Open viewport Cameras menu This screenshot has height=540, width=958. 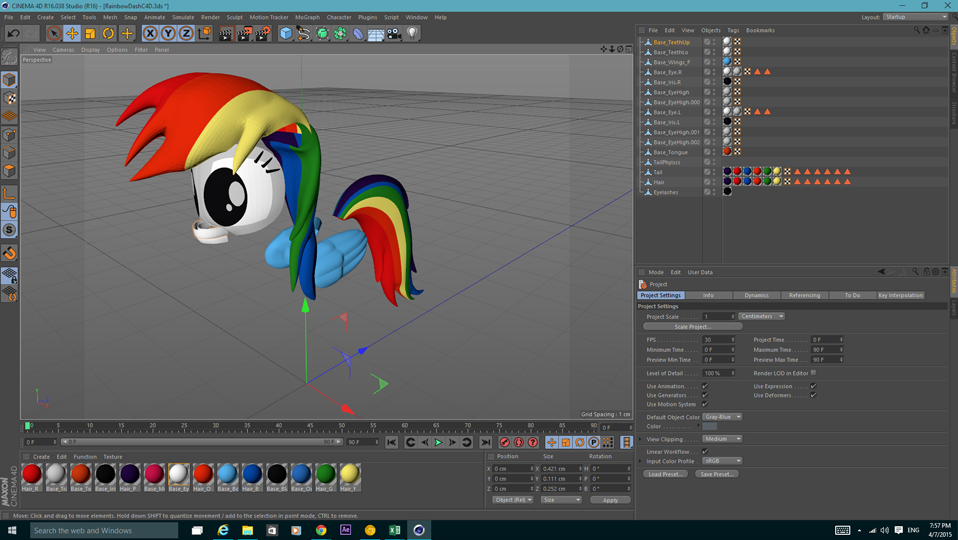pyautogui.click(x=63, y=50)
